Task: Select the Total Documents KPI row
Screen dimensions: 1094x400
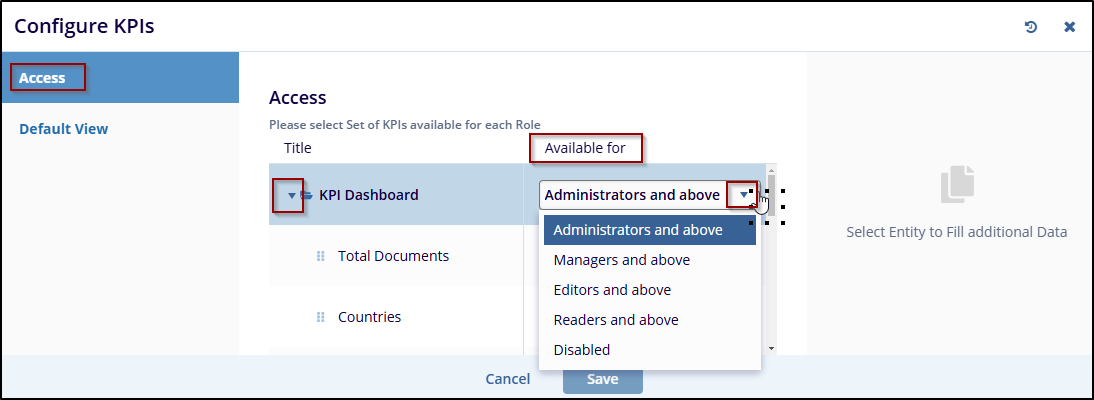Action: pyautogui.click(x=393, y=256)
